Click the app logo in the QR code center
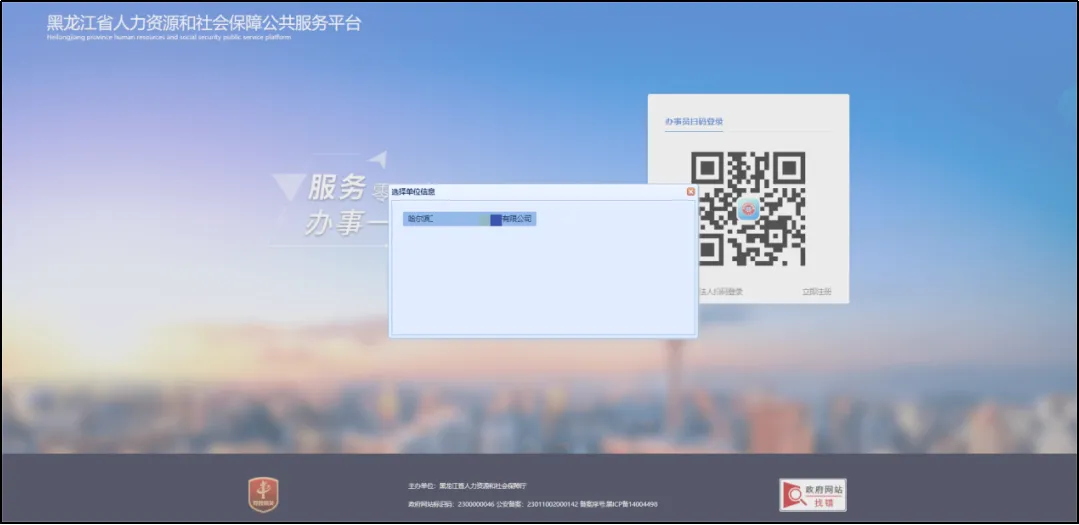 click(x=748, y=209)
